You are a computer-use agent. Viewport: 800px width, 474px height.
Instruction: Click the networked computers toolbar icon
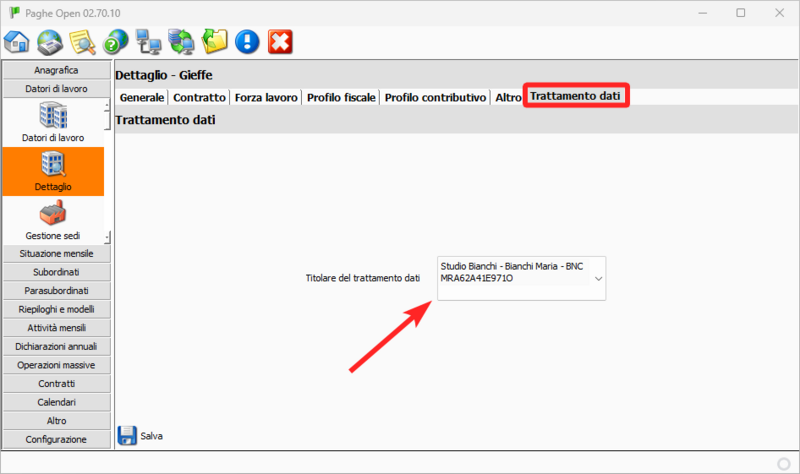(x=149, y=41)
